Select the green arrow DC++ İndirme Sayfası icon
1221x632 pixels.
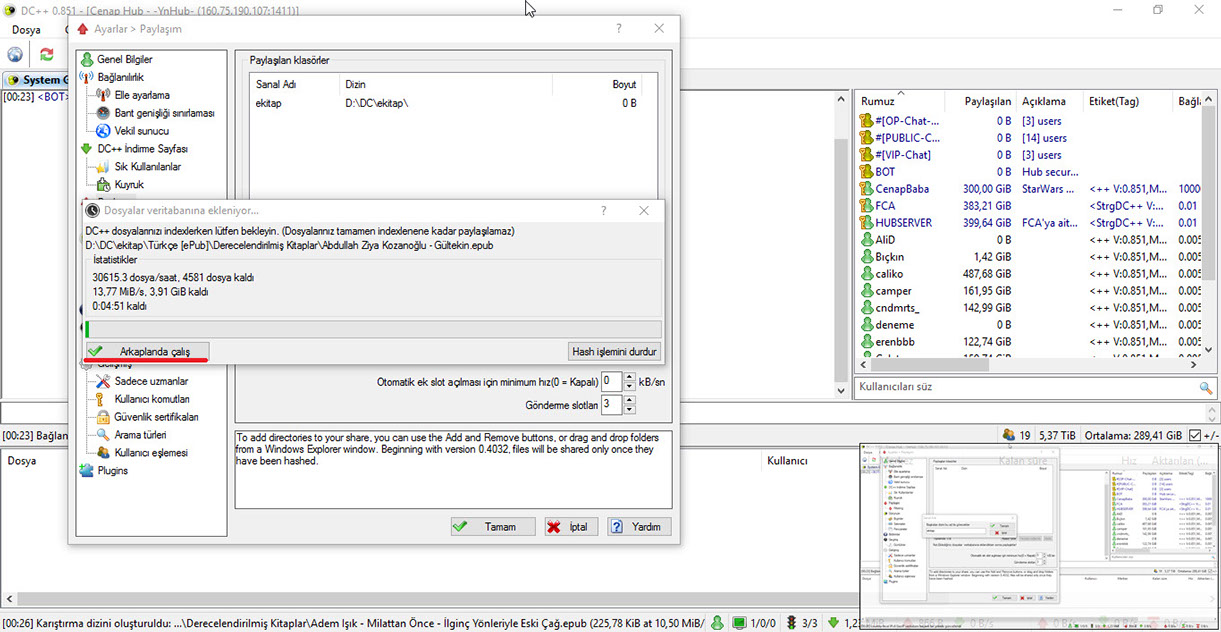pos(87,149)
